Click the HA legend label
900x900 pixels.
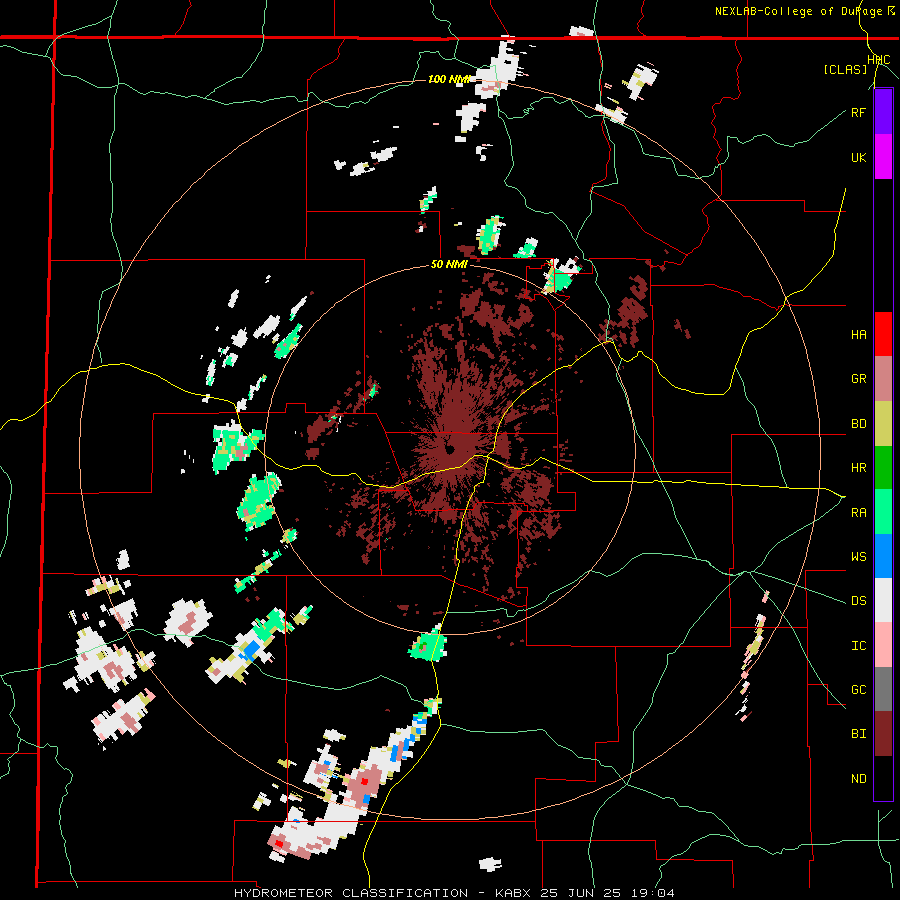coord(858,335)
